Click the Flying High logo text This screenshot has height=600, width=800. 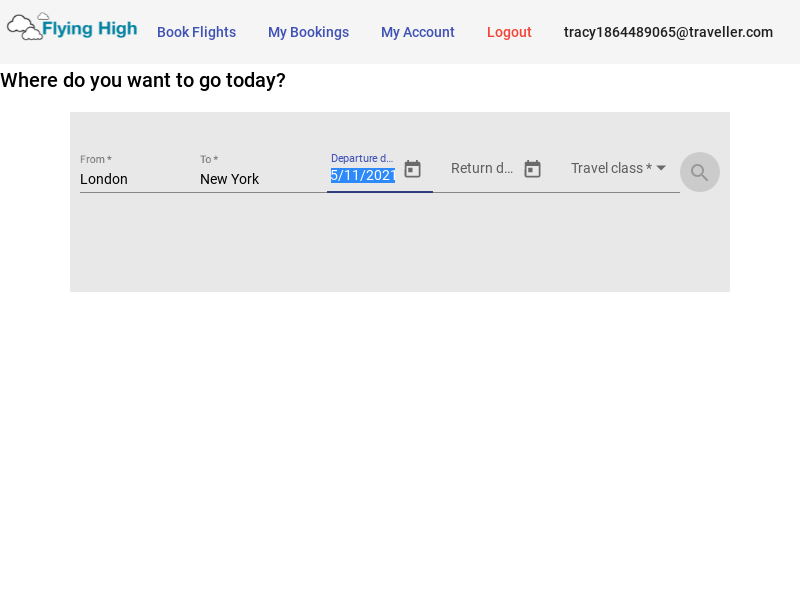pos(89,29)
